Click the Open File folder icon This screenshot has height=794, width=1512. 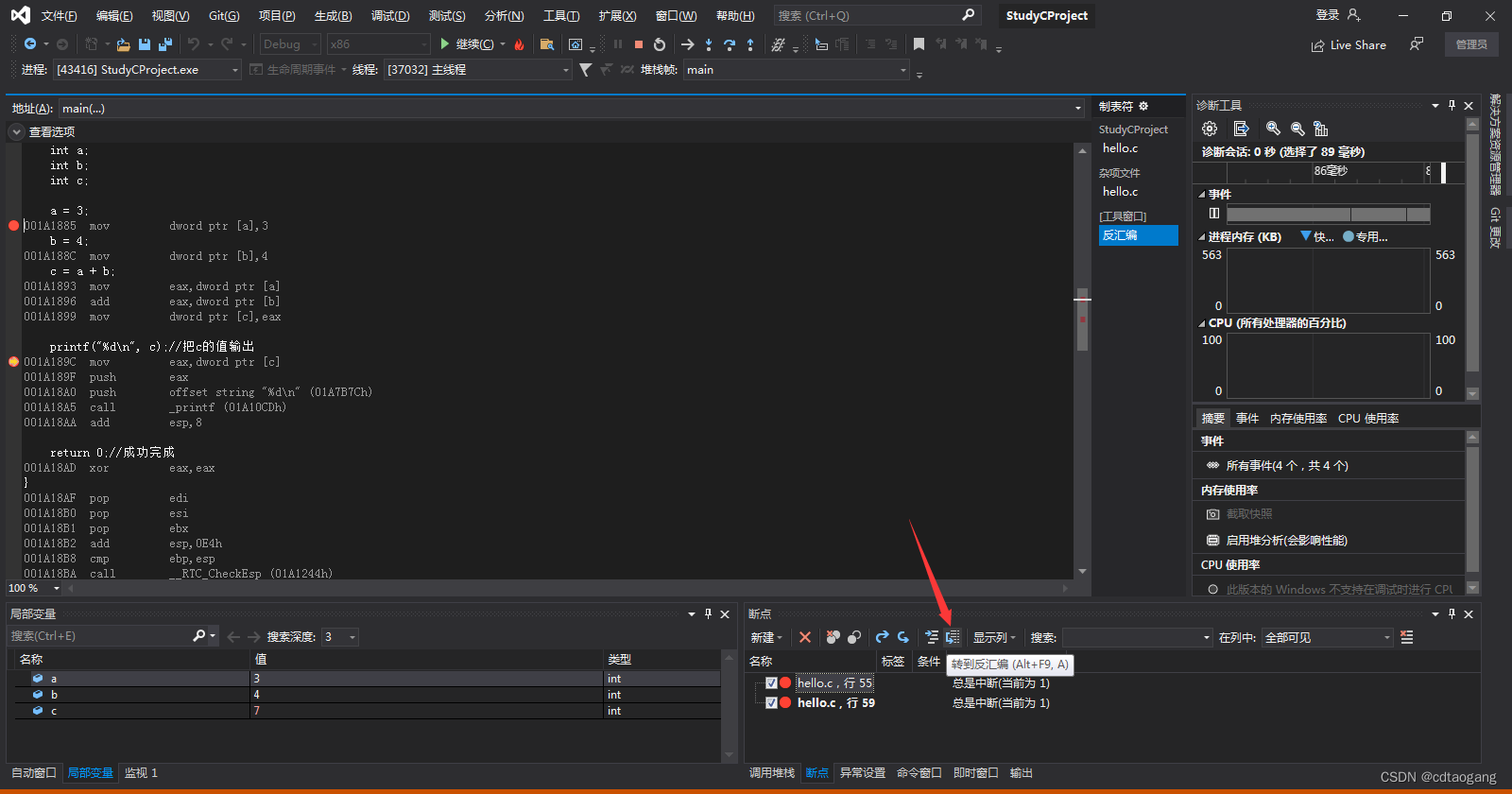click(x=123, y=44)
